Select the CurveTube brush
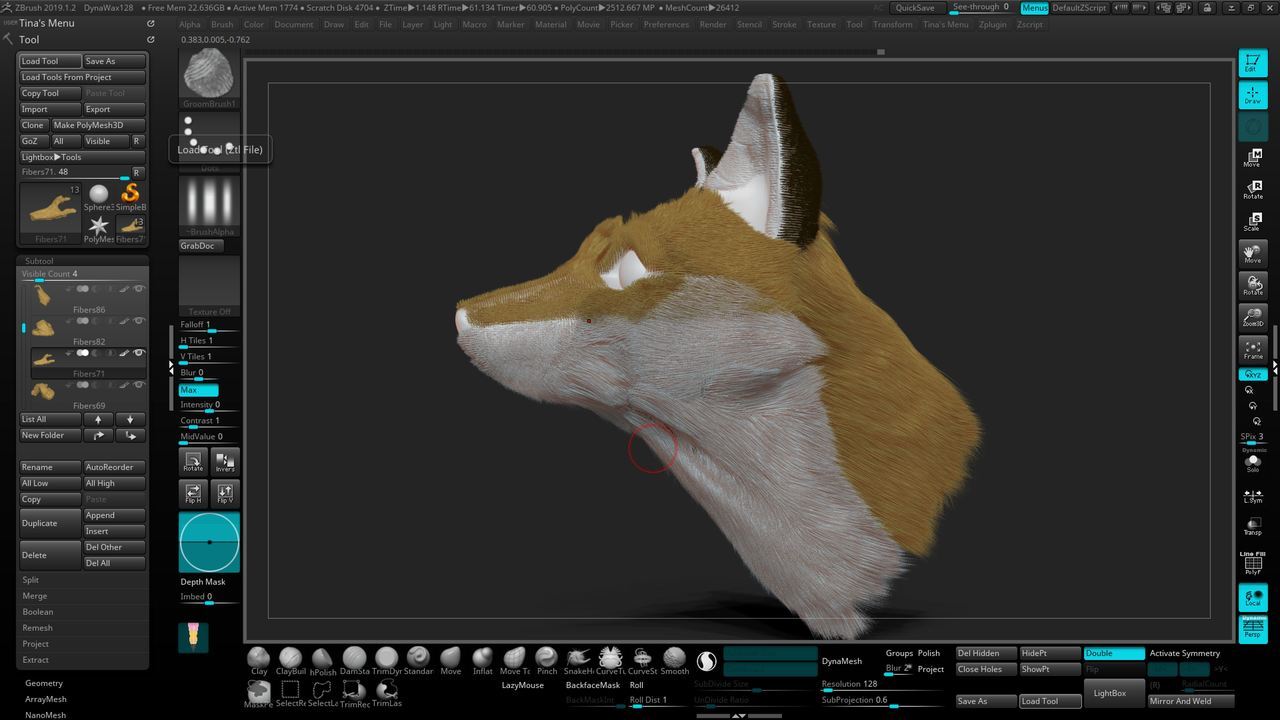1280x720 pixels. (611, 661)
